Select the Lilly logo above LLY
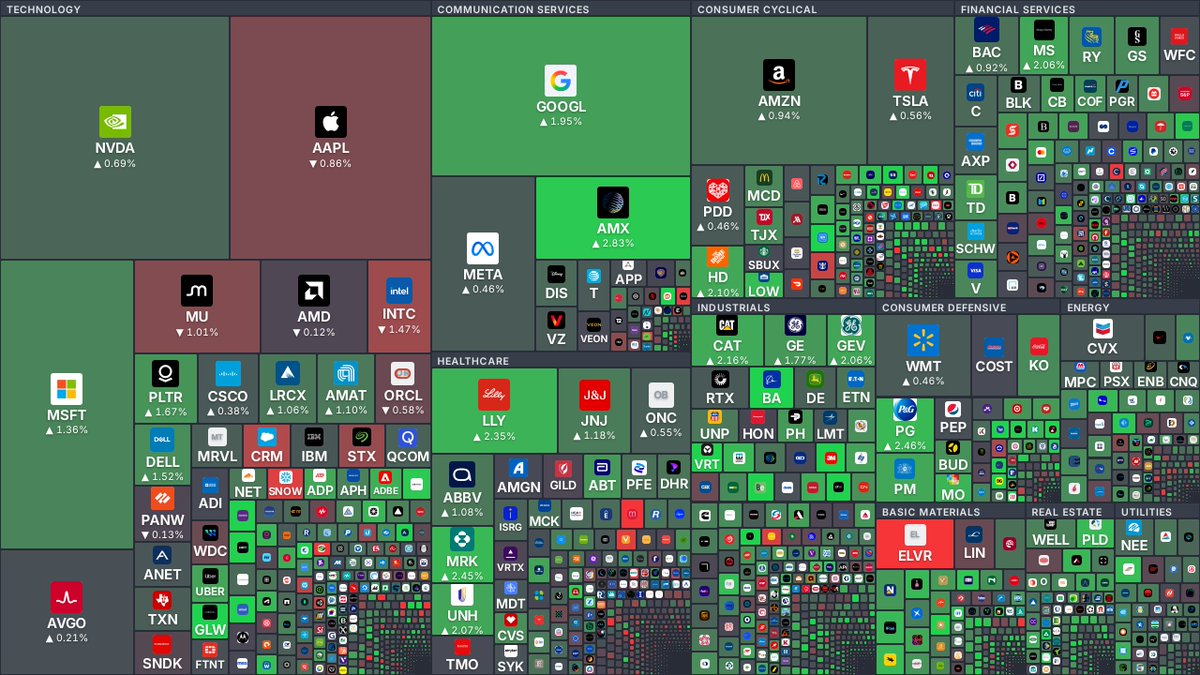This screenshot has height=675, width=1200. pos(494,396)
